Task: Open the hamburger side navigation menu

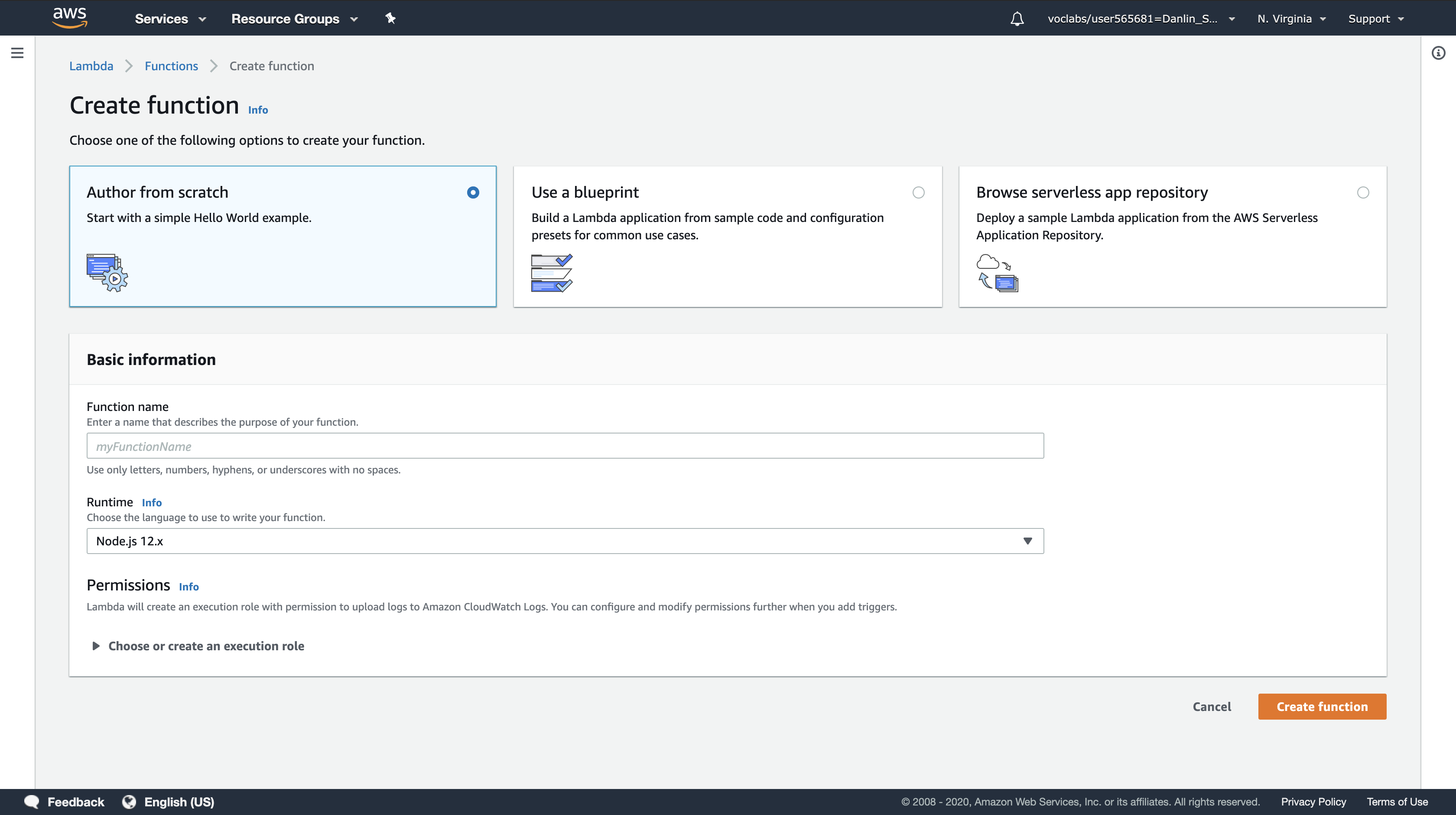Action: (17, 53)
